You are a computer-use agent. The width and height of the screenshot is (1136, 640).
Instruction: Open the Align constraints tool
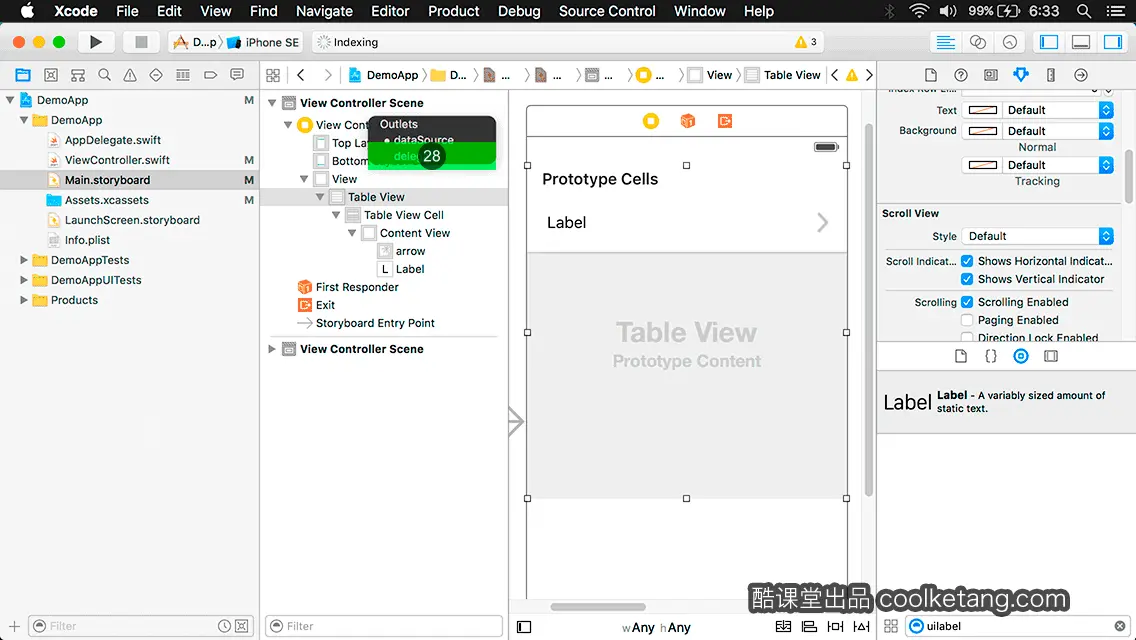coord(809,626)
